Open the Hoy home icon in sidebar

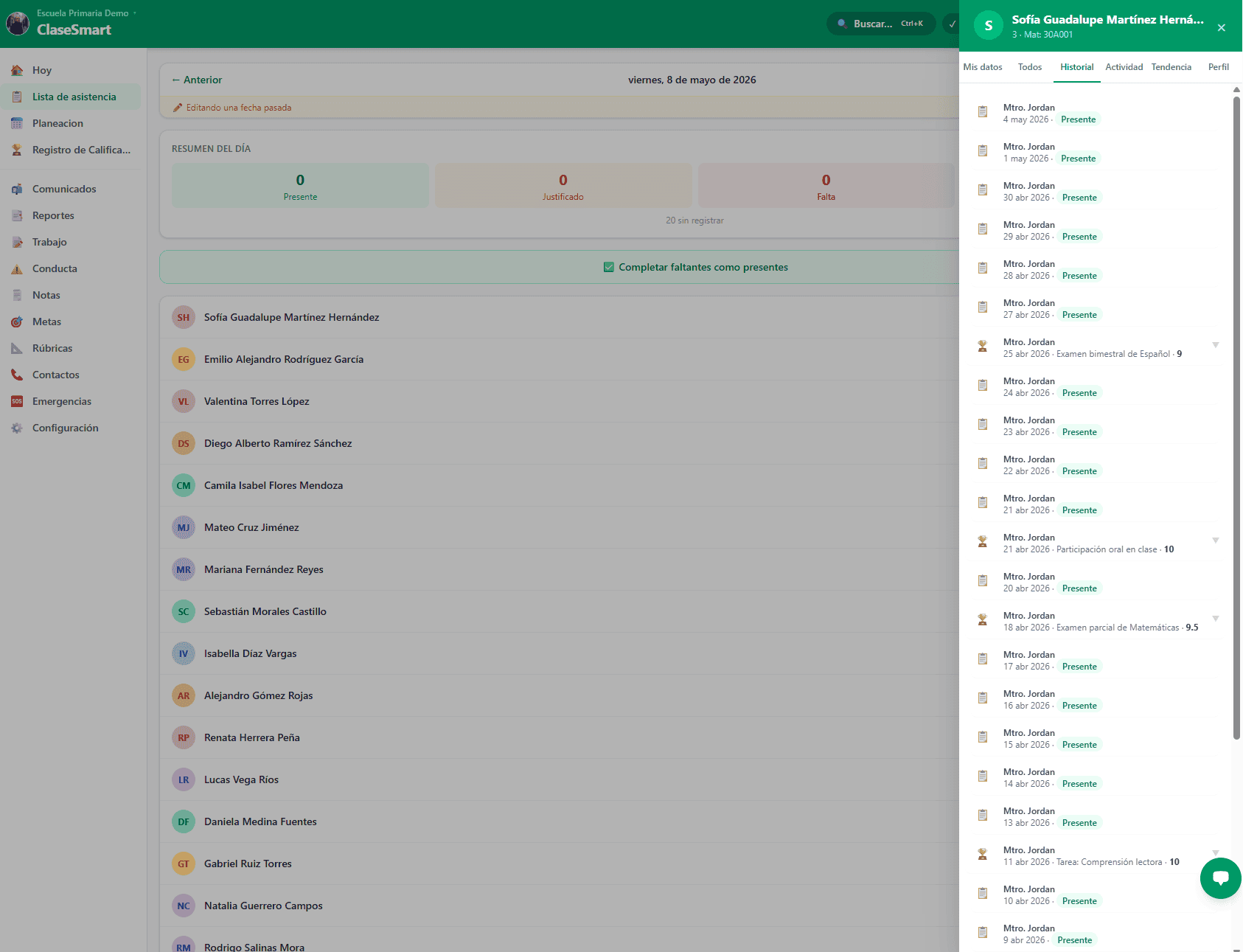point(17,70)
